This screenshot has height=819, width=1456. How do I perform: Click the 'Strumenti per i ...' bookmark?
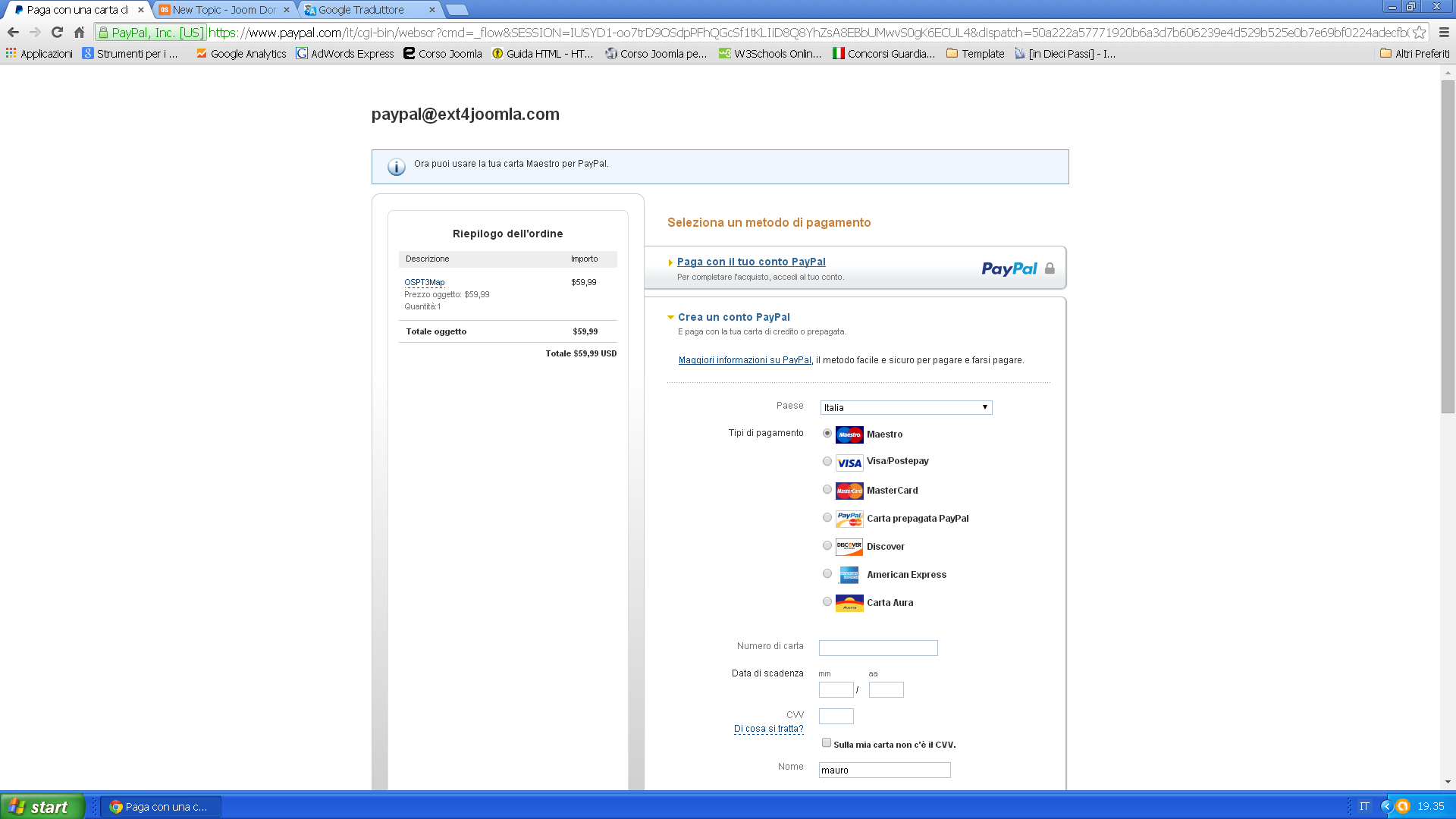coord(130,54)
